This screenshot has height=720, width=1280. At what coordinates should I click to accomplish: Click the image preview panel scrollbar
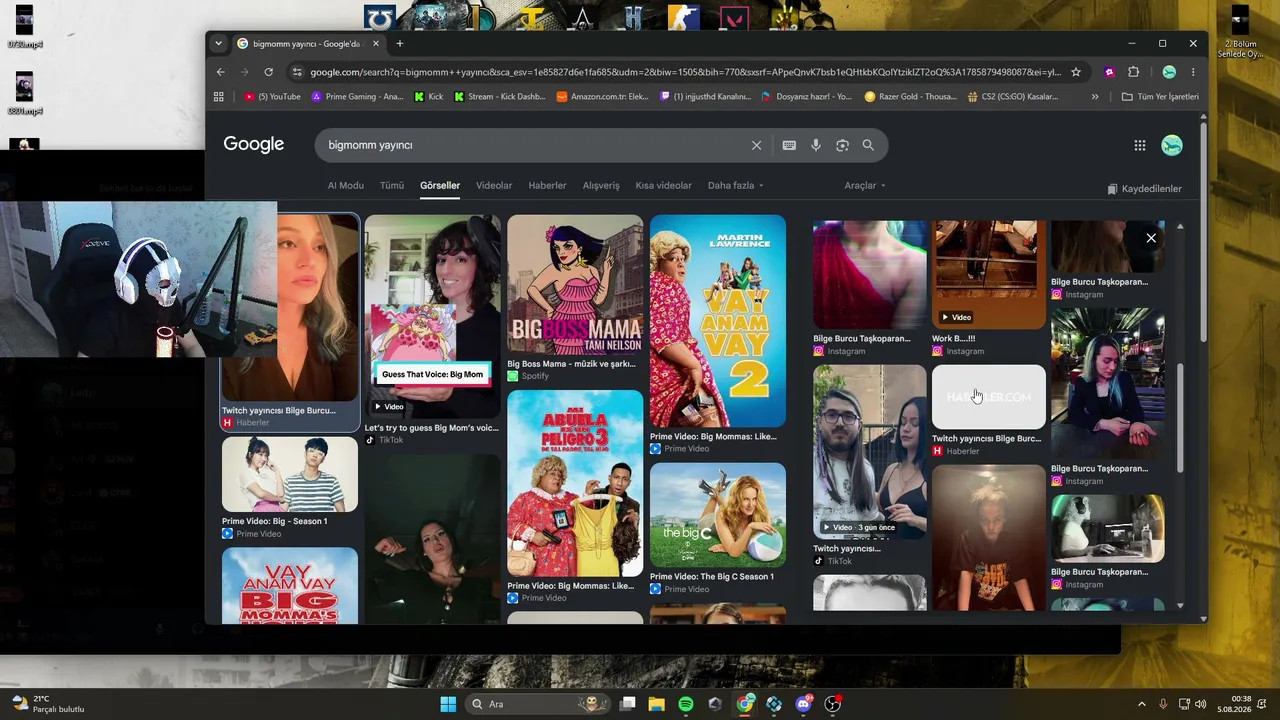tap(1180, 418)
